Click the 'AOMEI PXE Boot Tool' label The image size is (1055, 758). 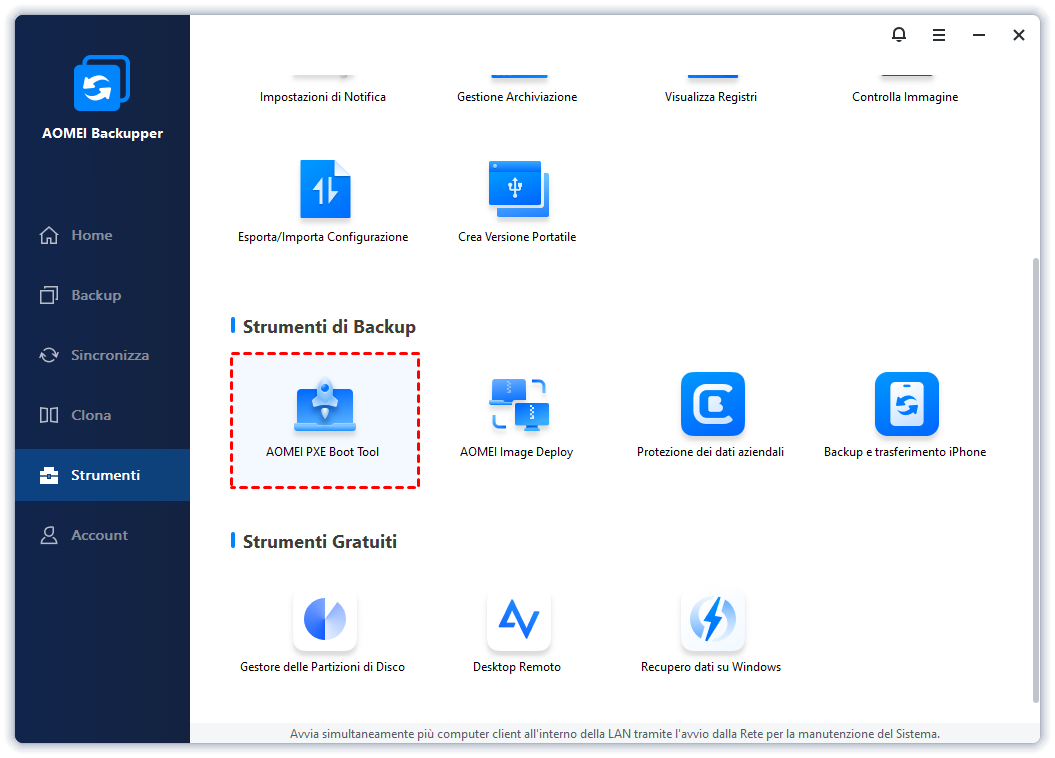coord(322,452)
